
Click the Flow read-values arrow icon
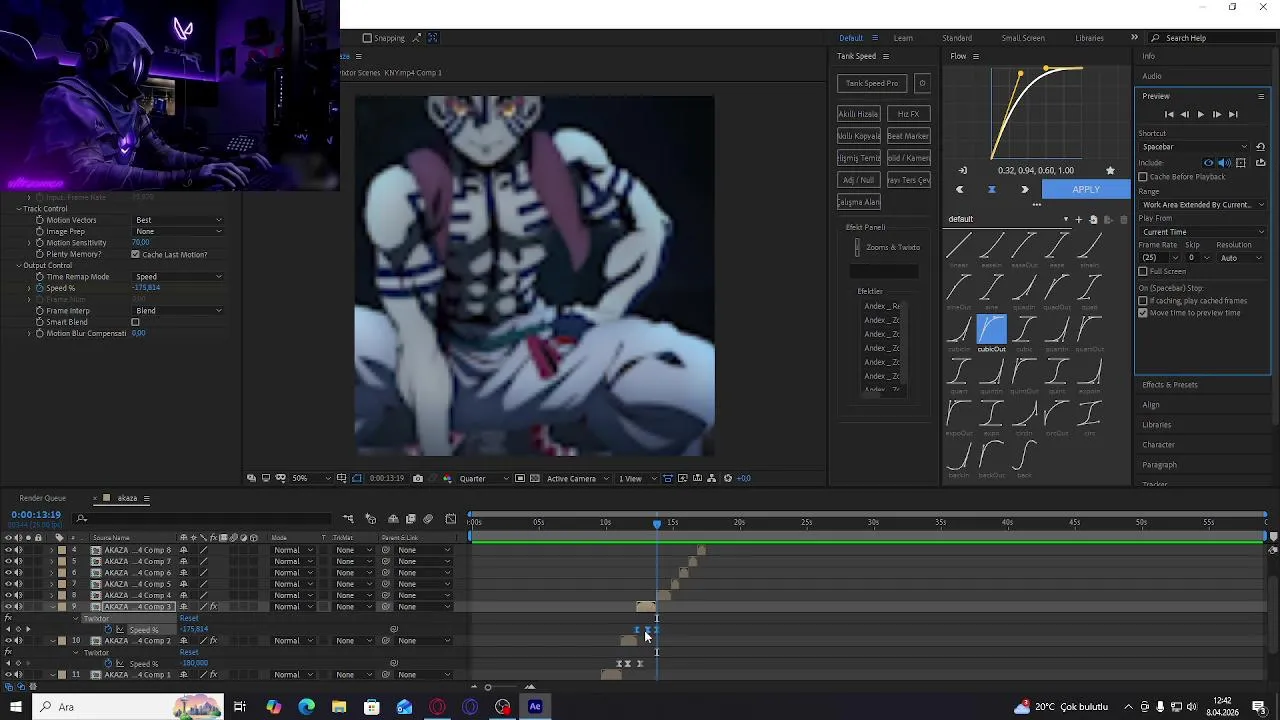[963, 170]
